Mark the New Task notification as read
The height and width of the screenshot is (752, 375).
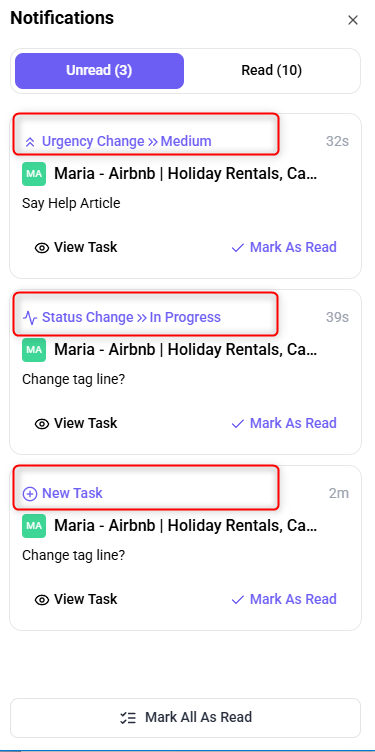point(284,599)
